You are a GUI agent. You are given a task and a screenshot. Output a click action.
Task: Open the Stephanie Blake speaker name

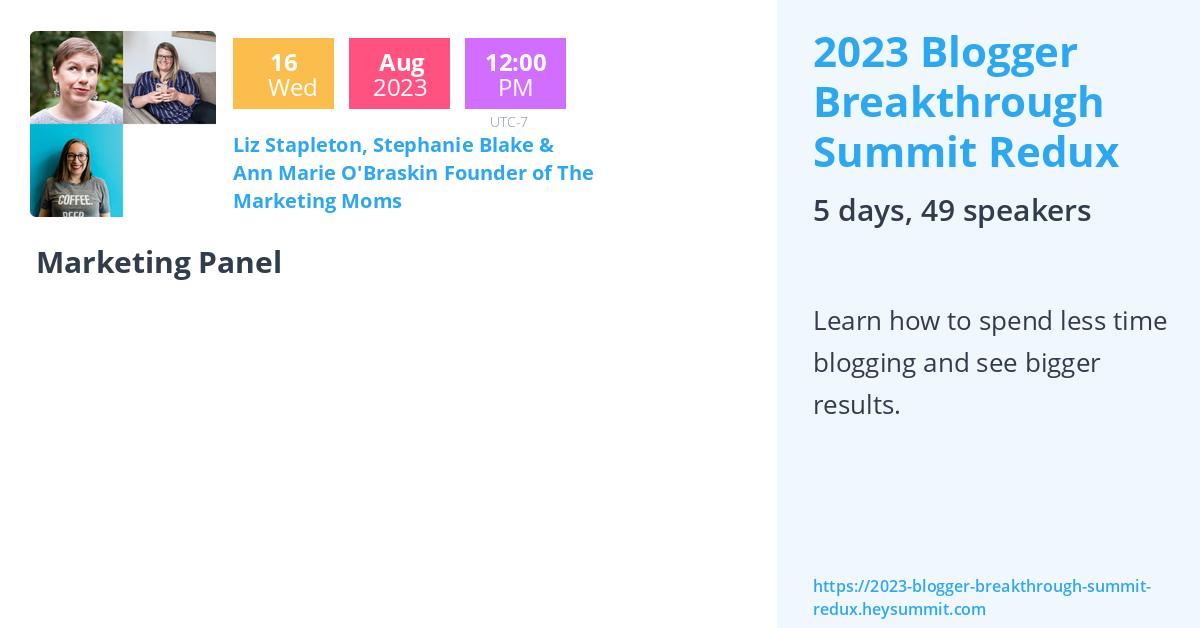[x=454, y=145]
